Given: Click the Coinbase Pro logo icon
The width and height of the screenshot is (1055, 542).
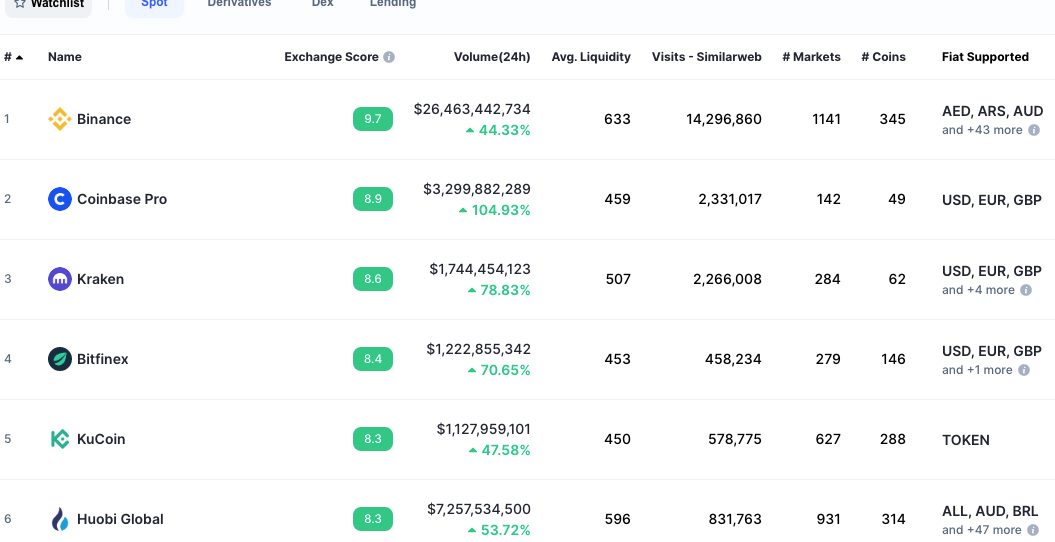Looking at the screenshot, I should (60, 199).
